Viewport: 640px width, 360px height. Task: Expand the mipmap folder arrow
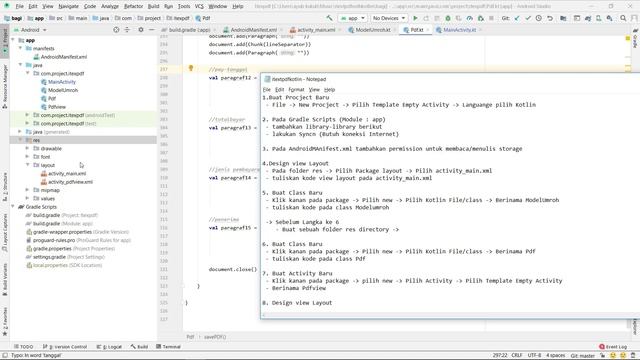coord(28,190)
